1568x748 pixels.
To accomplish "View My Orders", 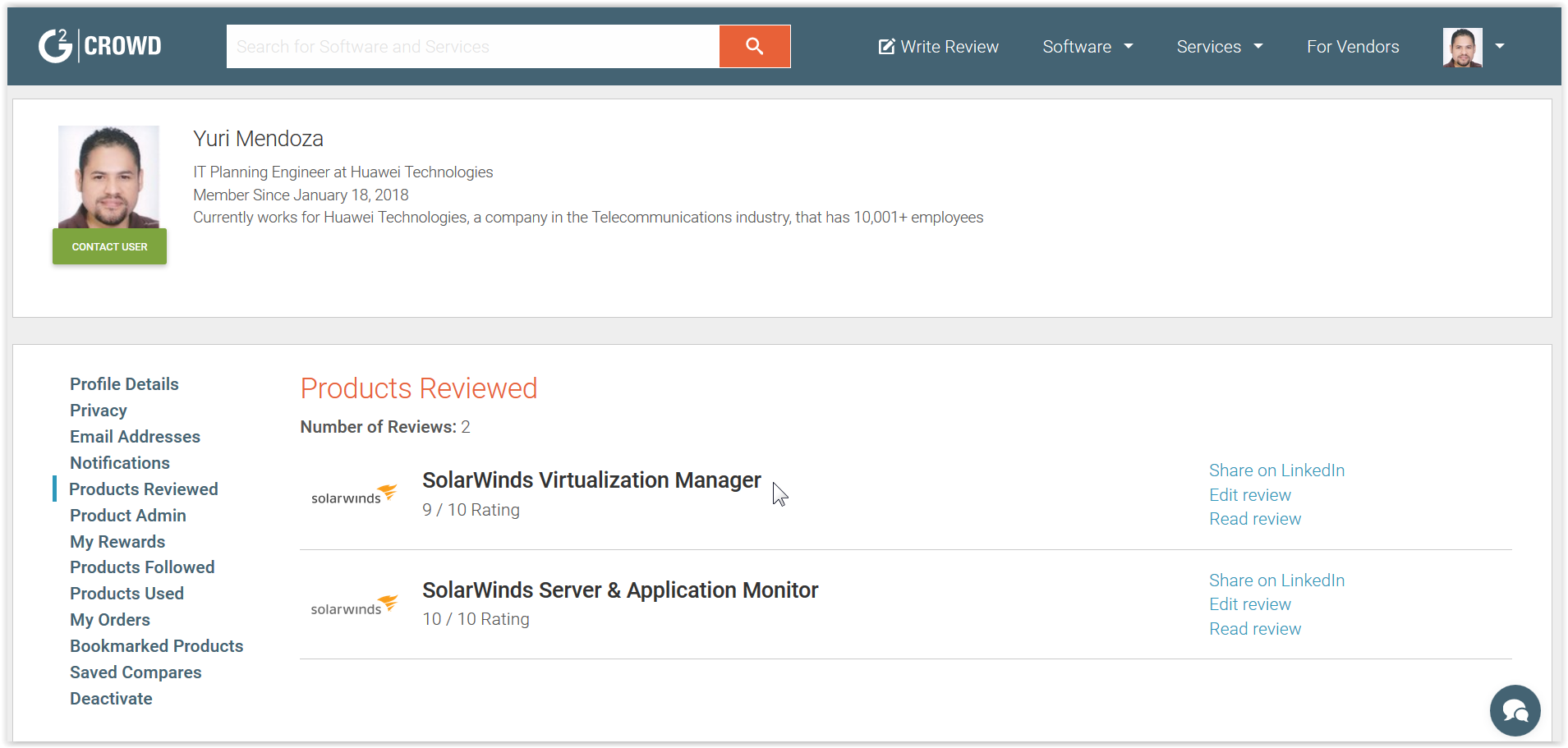I will click(x=110, y=620).
